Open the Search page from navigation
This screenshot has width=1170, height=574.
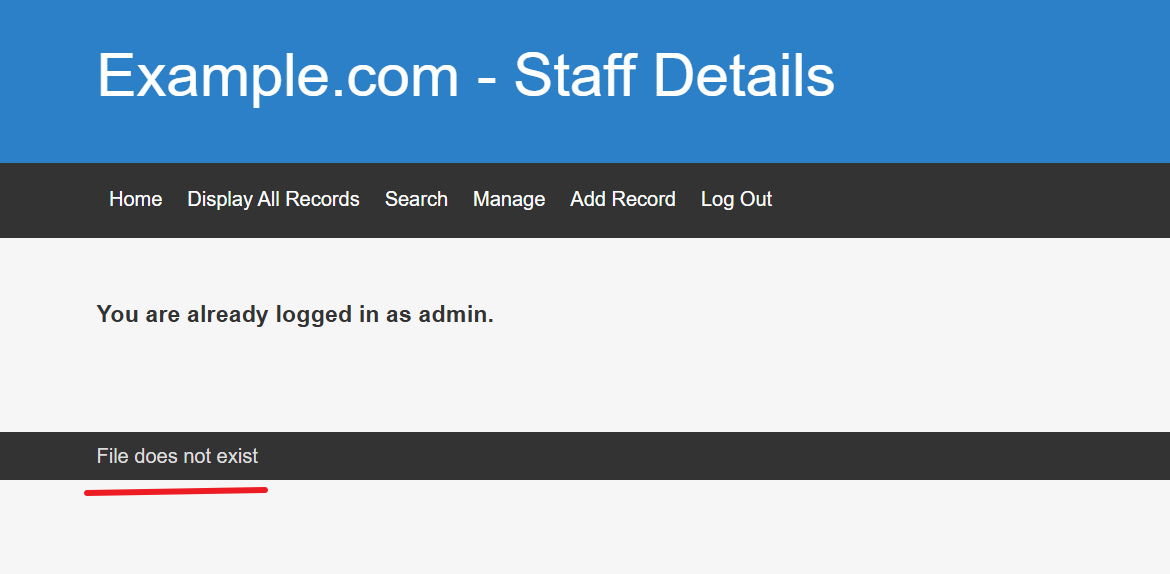pyautogui.click(x=416, y=199)
